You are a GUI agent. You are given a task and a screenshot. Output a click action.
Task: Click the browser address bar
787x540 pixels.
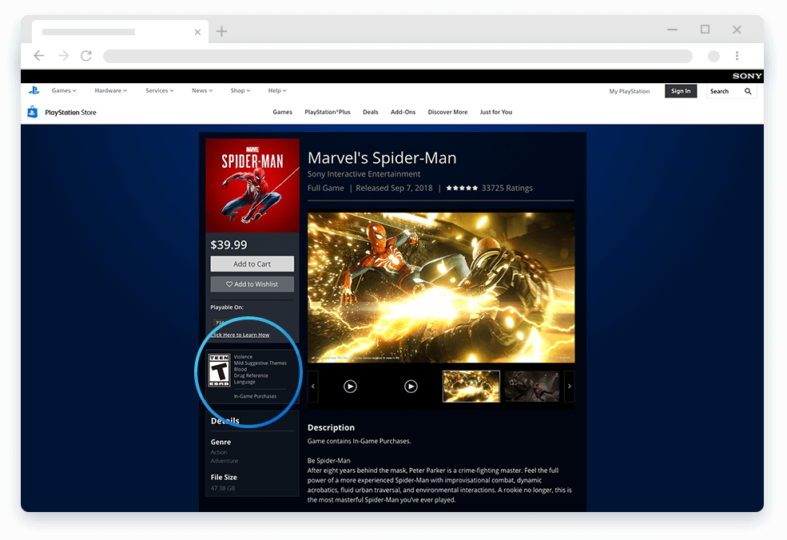(398, 56)
